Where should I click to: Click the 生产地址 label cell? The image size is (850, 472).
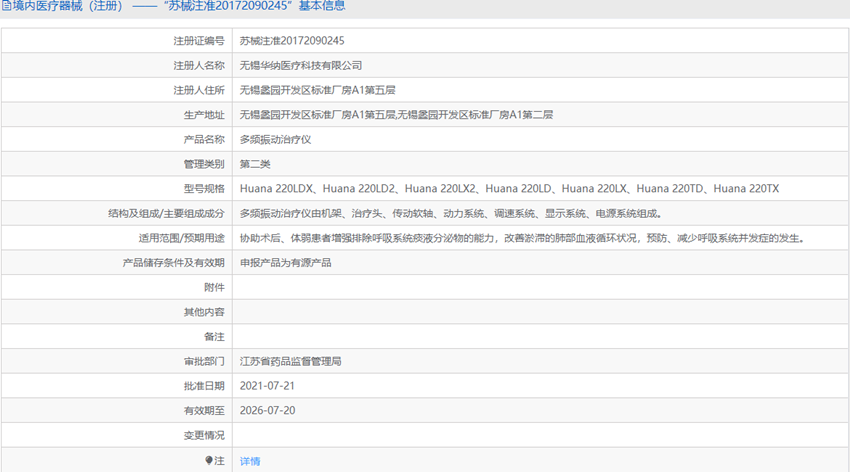pos(117,115)
